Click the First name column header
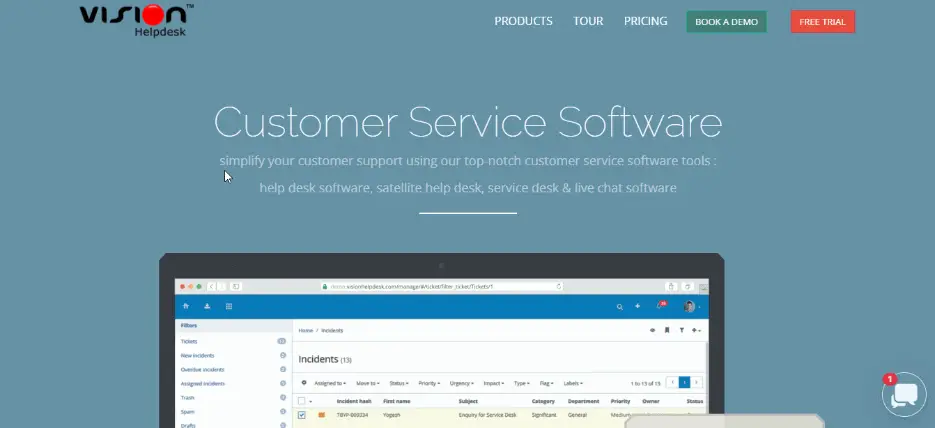935x428 pixels. pyautogui.click(x=397, y=401)
